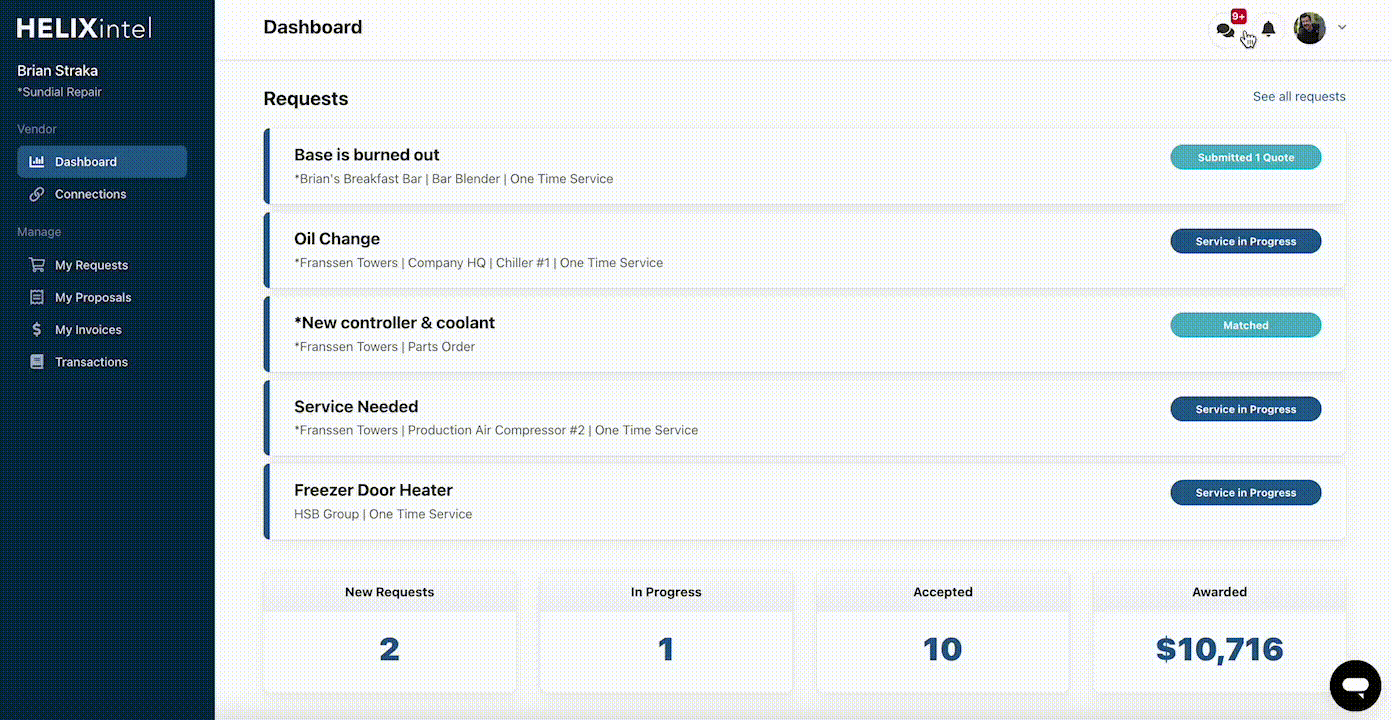Viewport: 1392px width, 720px height.
Task: Expand the profile dropdown chevron
Action: pyautogui.click(x=1342, y=27)
